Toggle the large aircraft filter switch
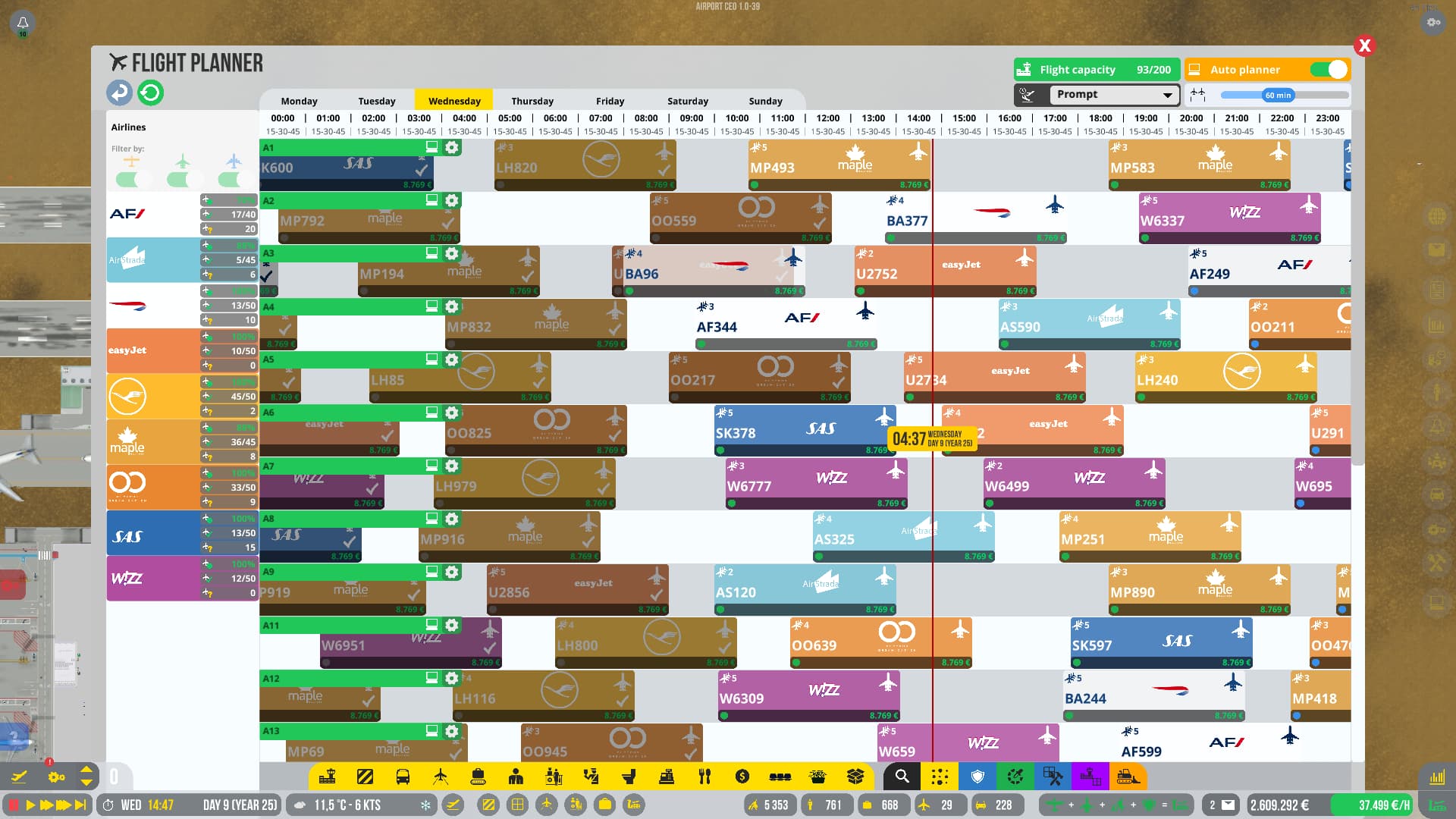This screenshot has height=819, width=1456. click(x=236, y=180)
